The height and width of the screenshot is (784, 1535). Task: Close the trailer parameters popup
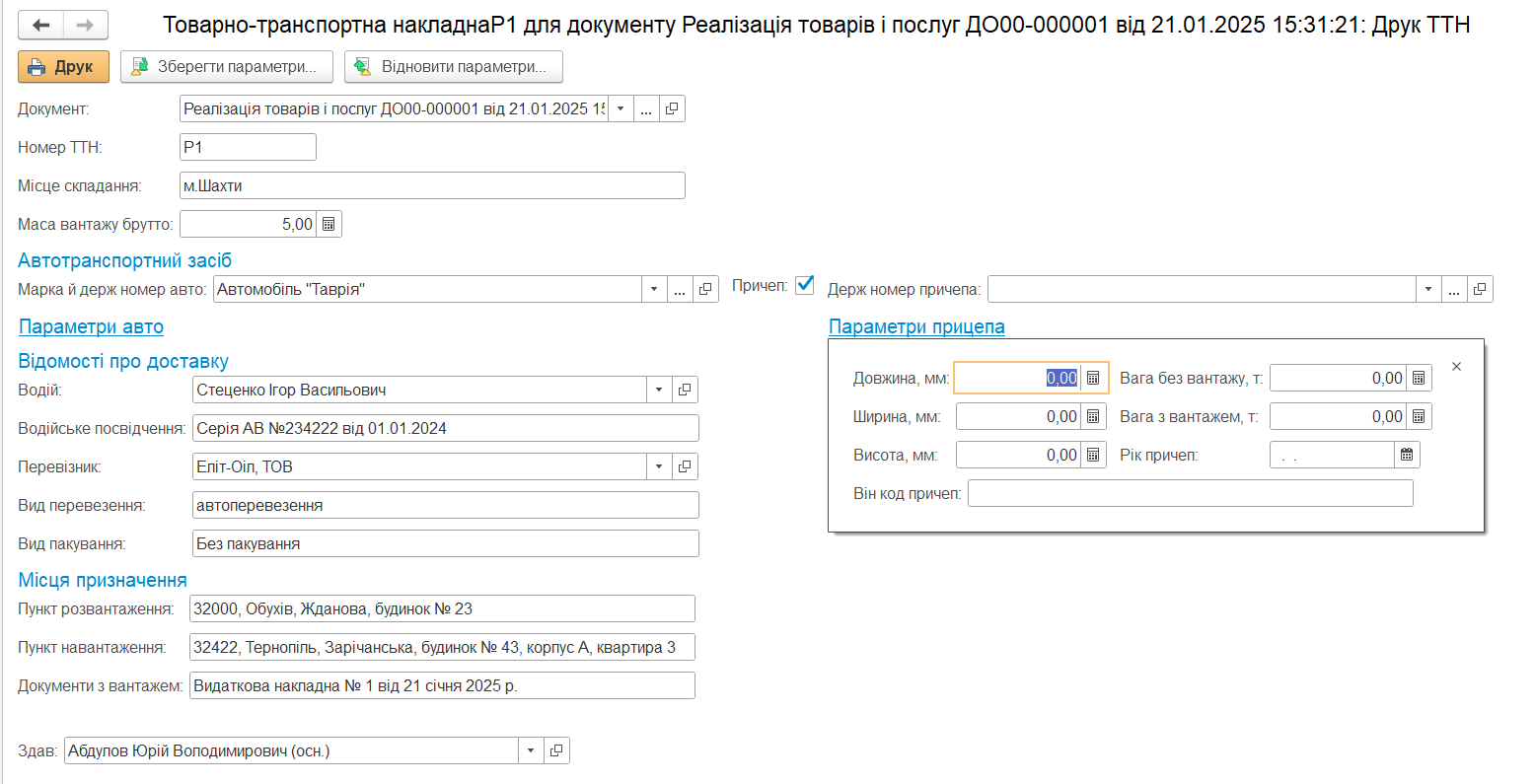coord(1456,366)
